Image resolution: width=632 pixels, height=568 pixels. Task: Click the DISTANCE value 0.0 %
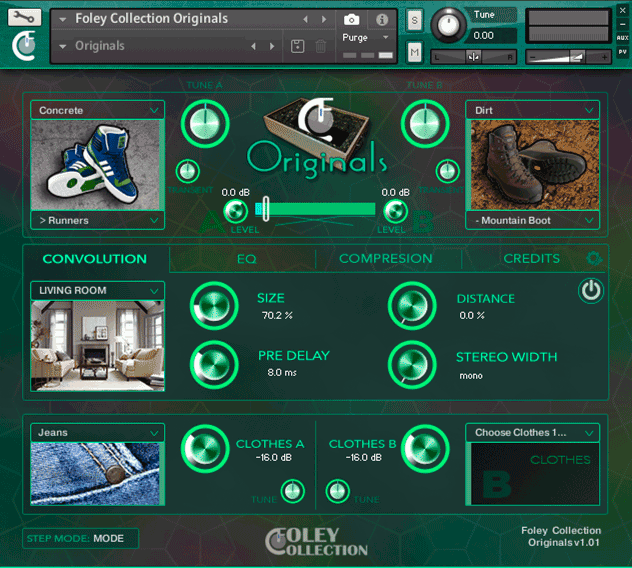pyautogui.click(x=472, y=316)
